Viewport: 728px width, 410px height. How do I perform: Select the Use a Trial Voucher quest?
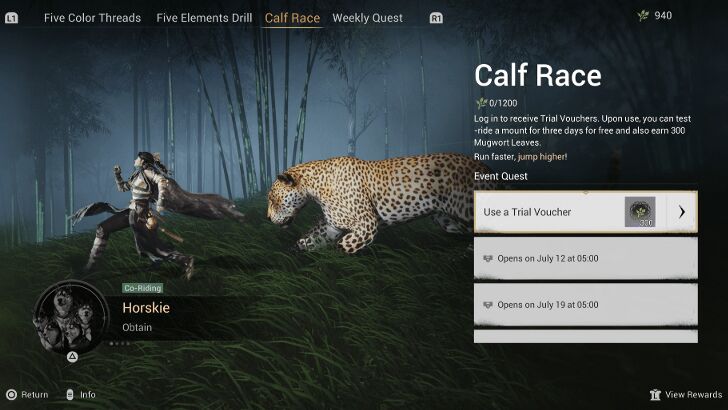(x=585, y=212)
